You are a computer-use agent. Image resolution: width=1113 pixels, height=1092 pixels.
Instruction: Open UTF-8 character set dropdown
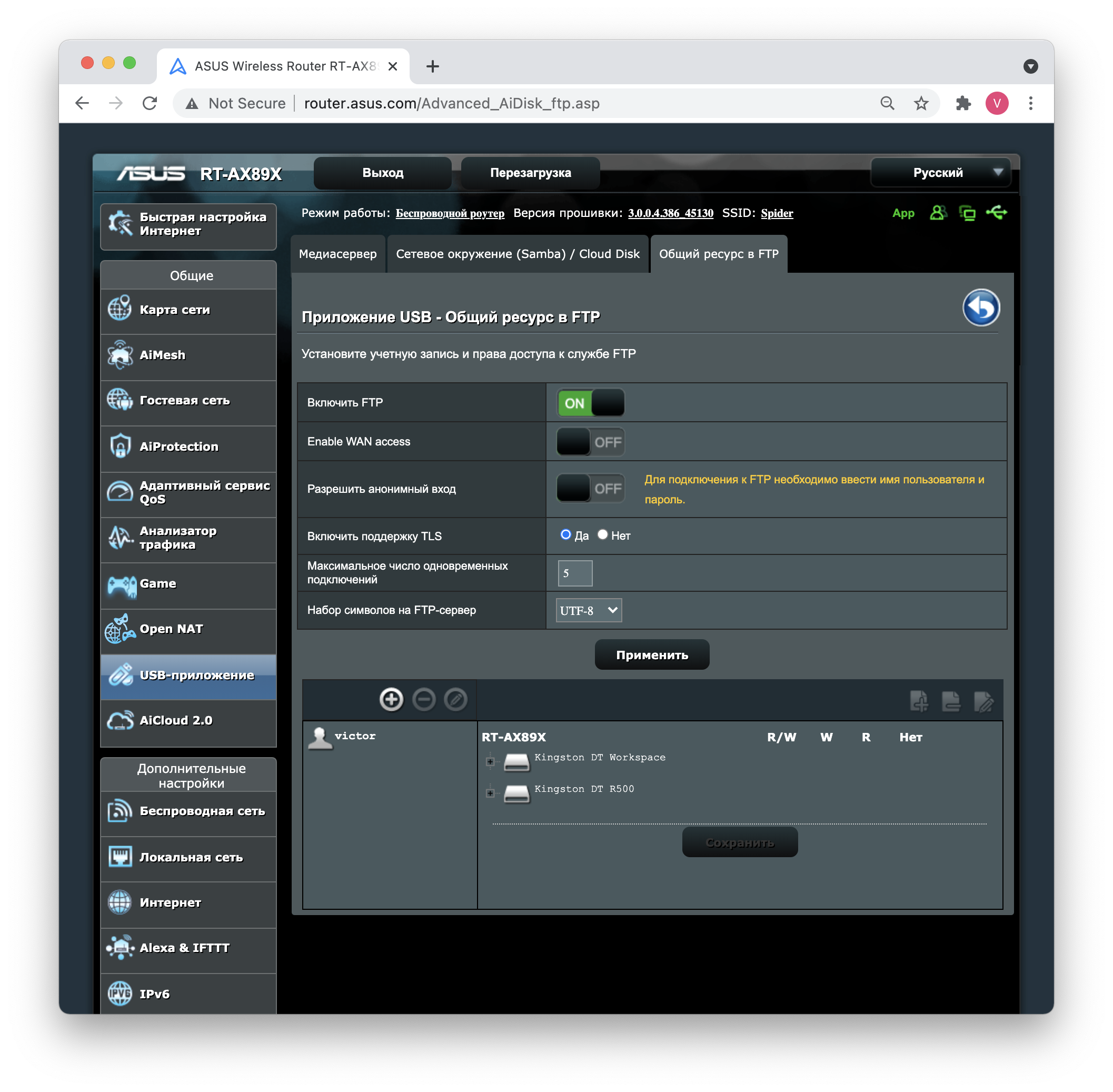click(x=589, y=610)
